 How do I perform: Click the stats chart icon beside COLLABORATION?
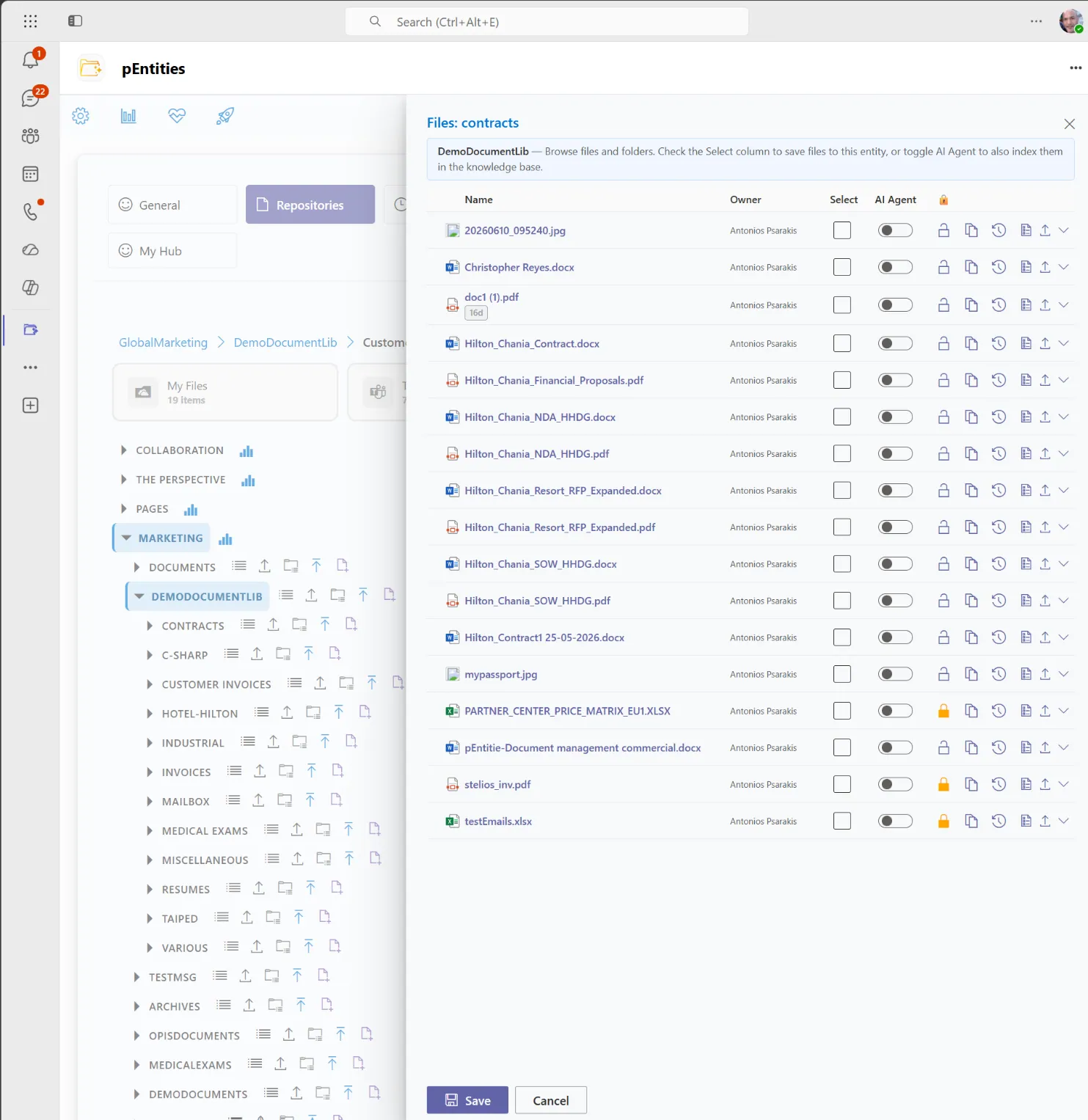247,451
